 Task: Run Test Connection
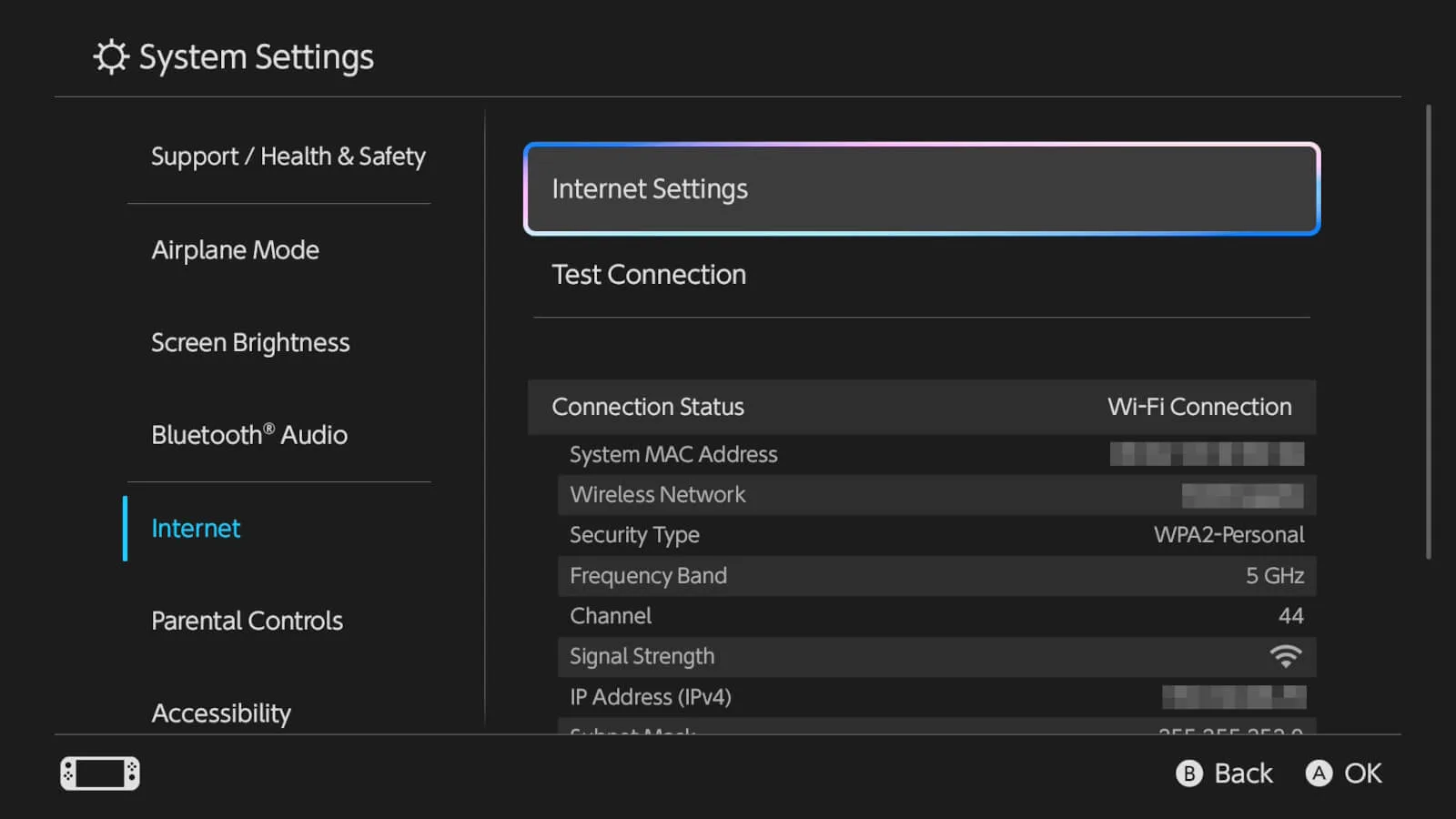coord(649,274)
